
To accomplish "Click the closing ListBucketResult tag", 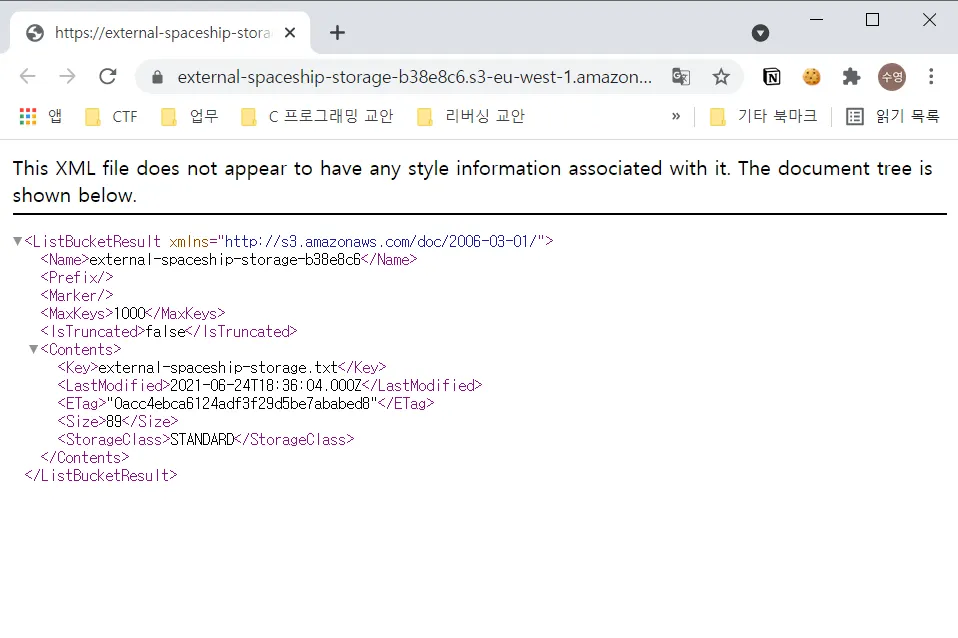I will [101, 475].
